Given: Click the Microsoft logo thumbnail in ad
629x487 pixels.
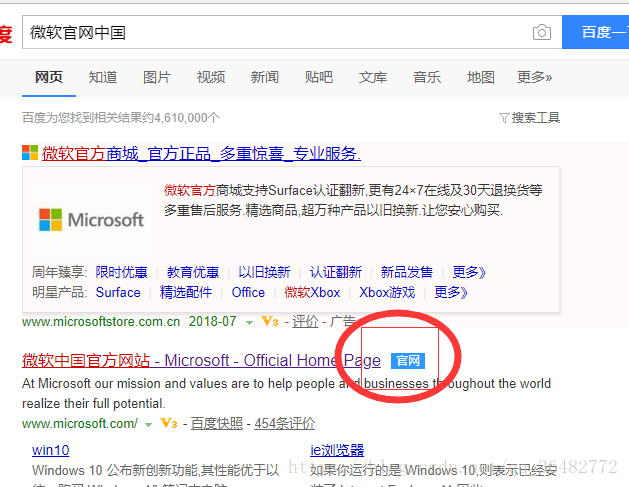Looking at the screenshot, I should pyautogui.click(x=92, y=220).
